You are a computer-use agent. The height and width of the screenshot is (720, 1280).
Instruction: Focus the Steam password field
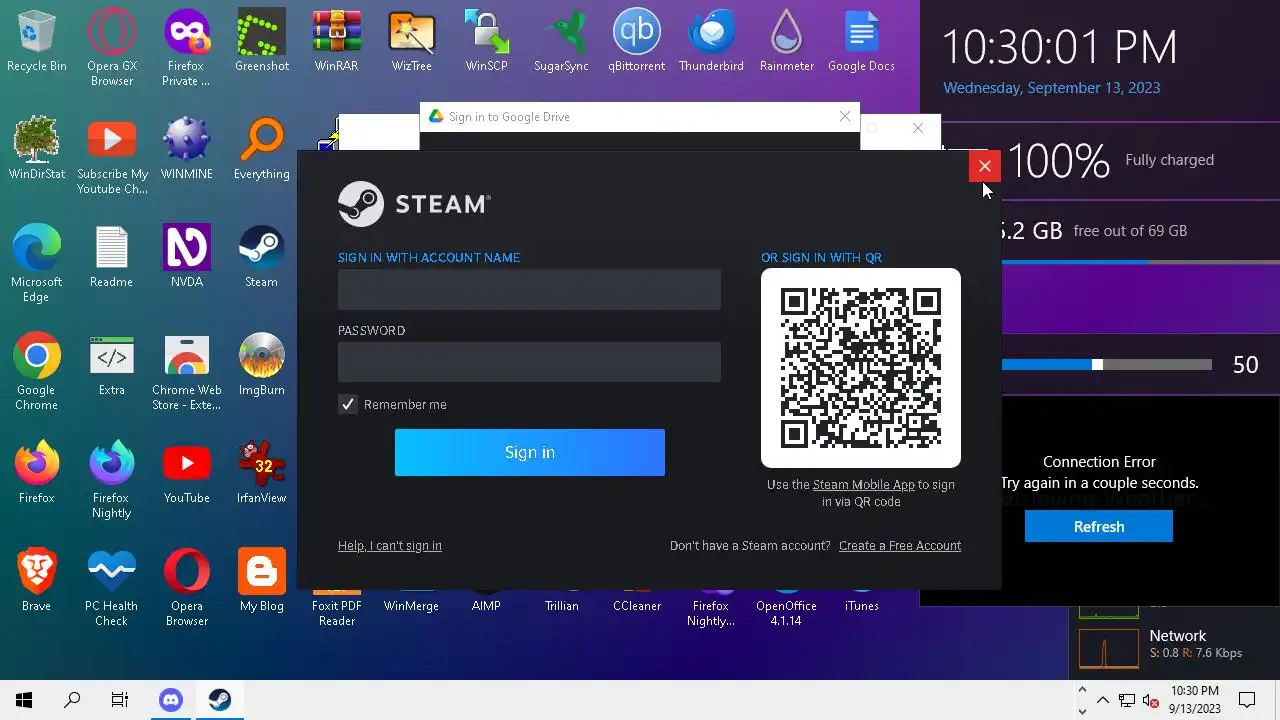click(x=529, y=362)
